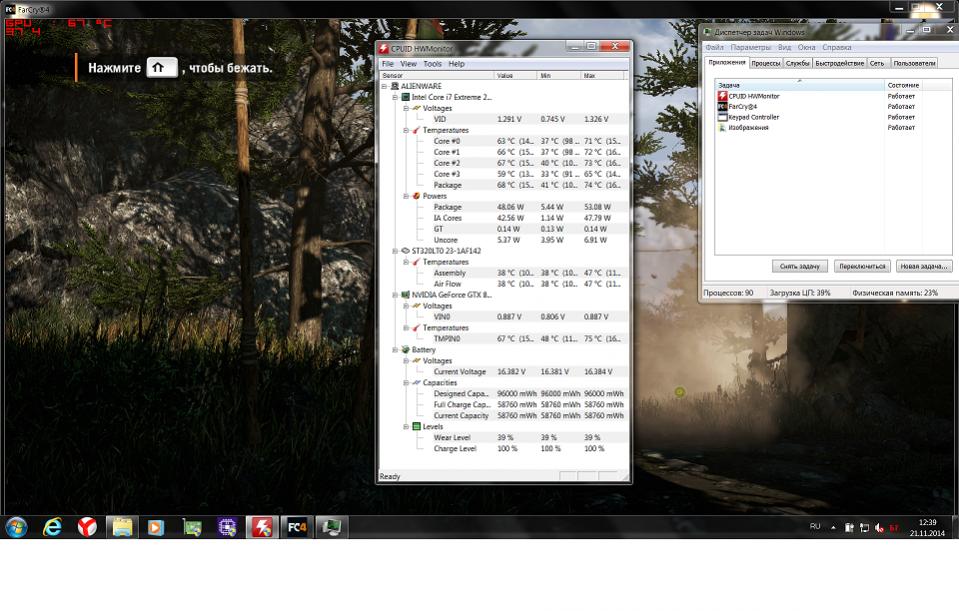Open Параметры menu in Task Manager
This screenshot has height=611, width=959.
750,47
